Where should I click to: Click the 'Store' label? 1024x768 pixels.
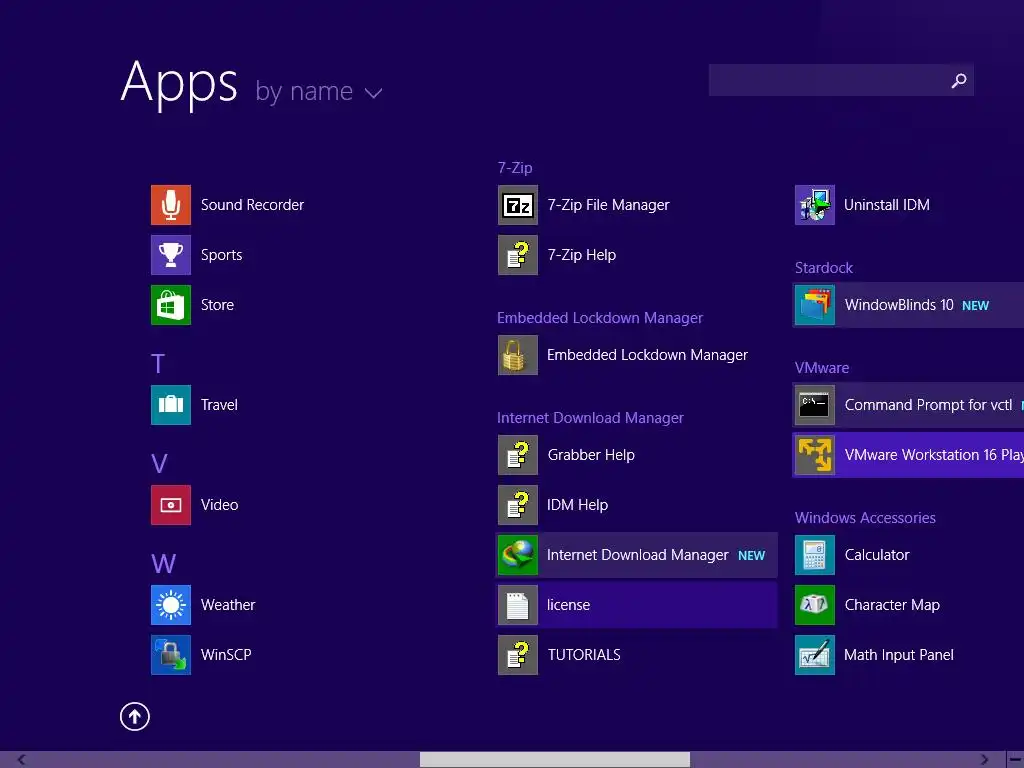click(x=217, y=304)
